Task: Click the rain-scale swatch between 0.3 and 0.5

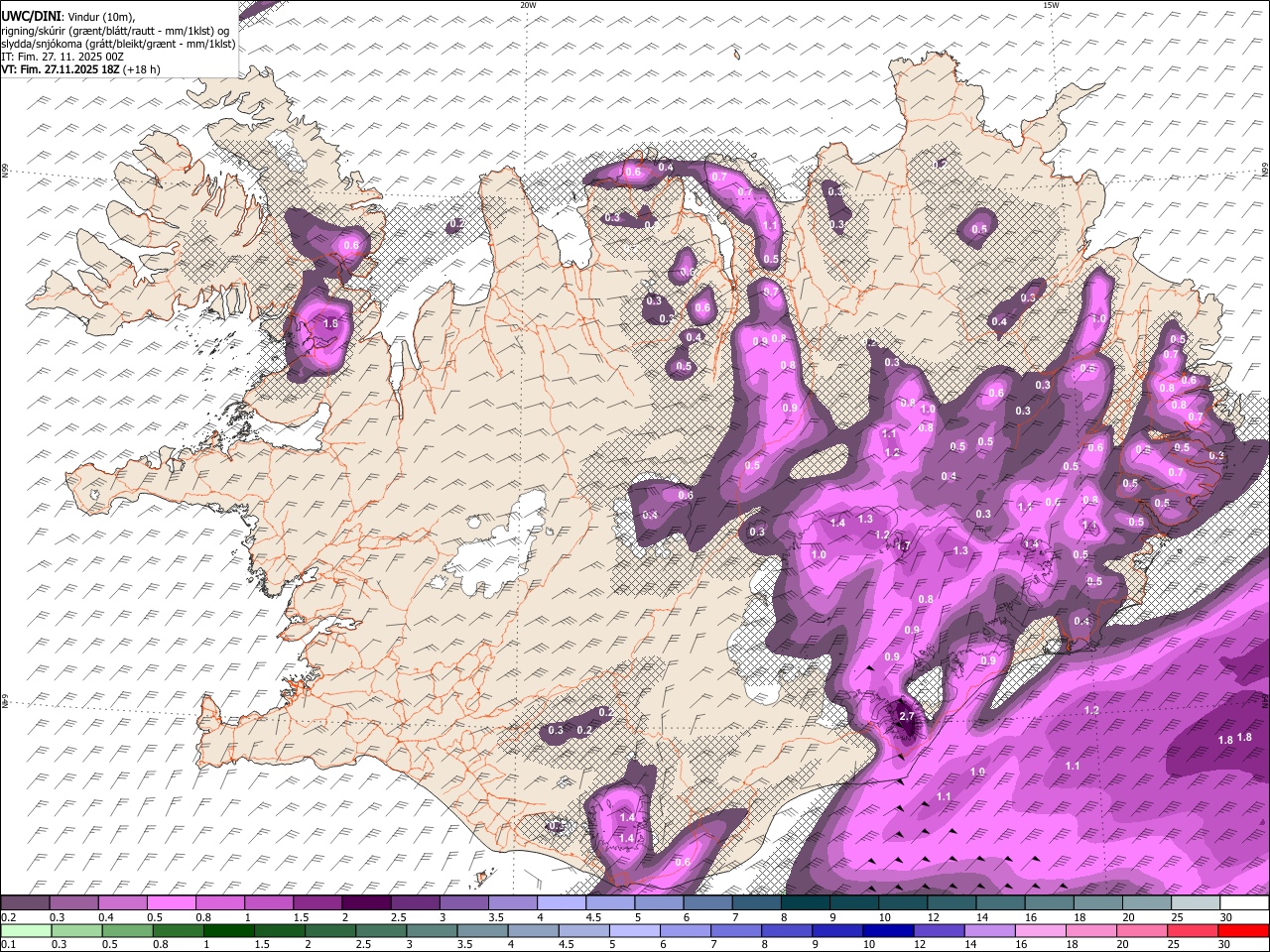Action: click(76, 931)
